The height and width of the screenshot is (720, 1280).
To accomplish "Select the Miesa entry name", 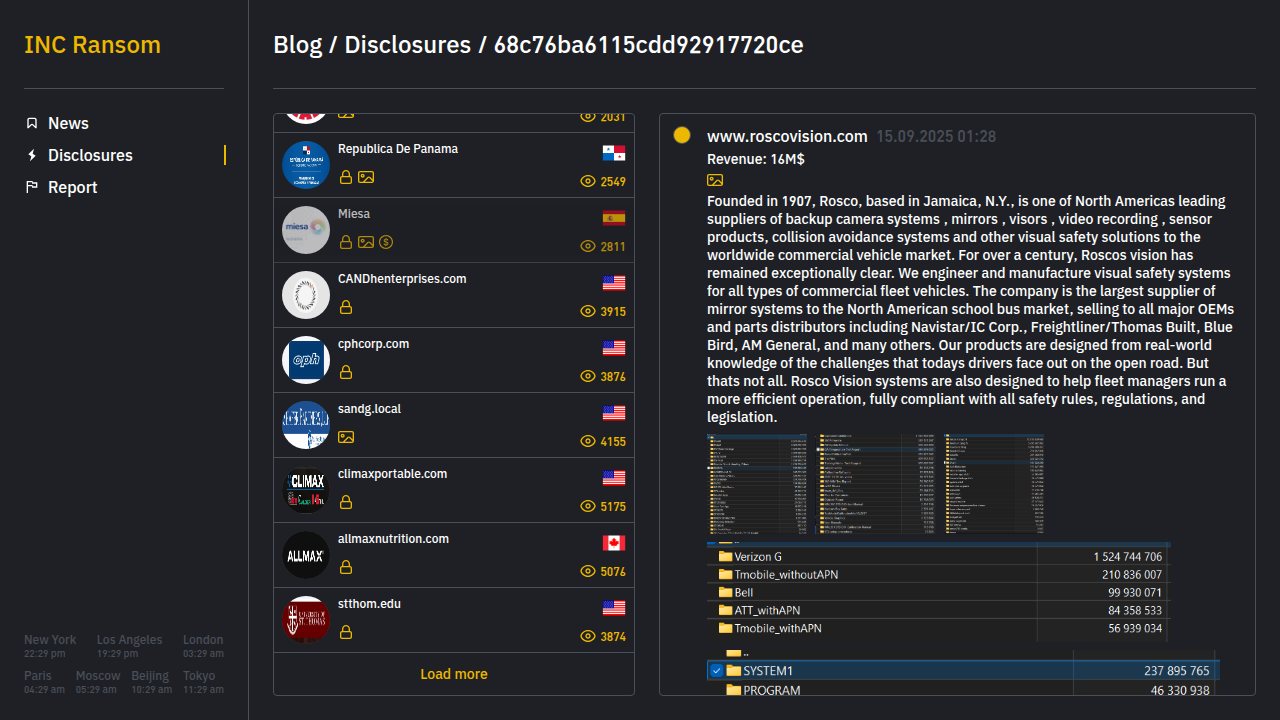I will (354, 214).
